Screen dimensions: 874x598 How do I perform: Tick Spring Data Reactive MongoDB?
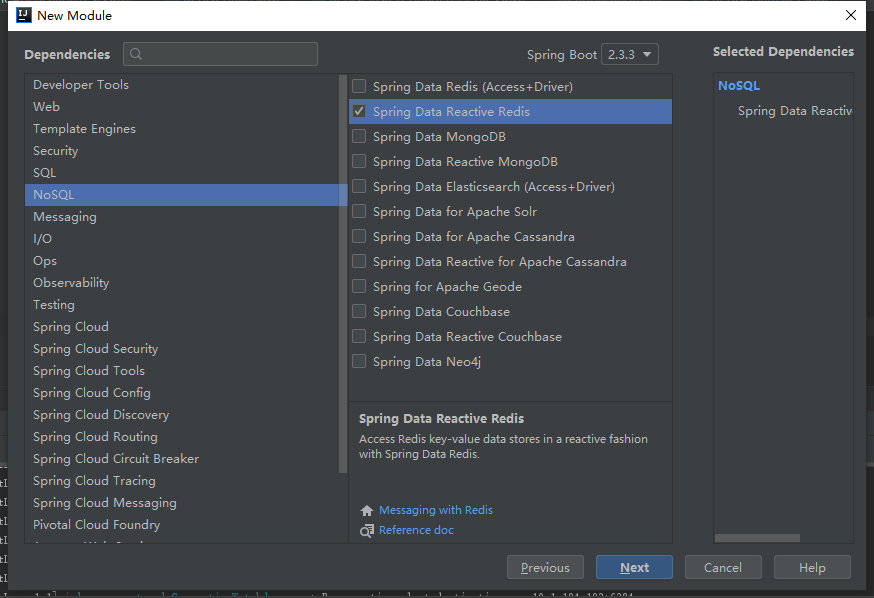360,162
